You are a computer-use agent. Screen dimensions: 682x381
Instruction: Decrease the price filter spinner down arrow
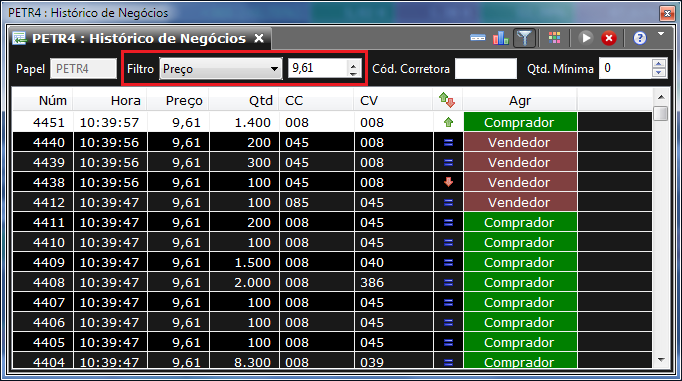(x=353, y=74)
